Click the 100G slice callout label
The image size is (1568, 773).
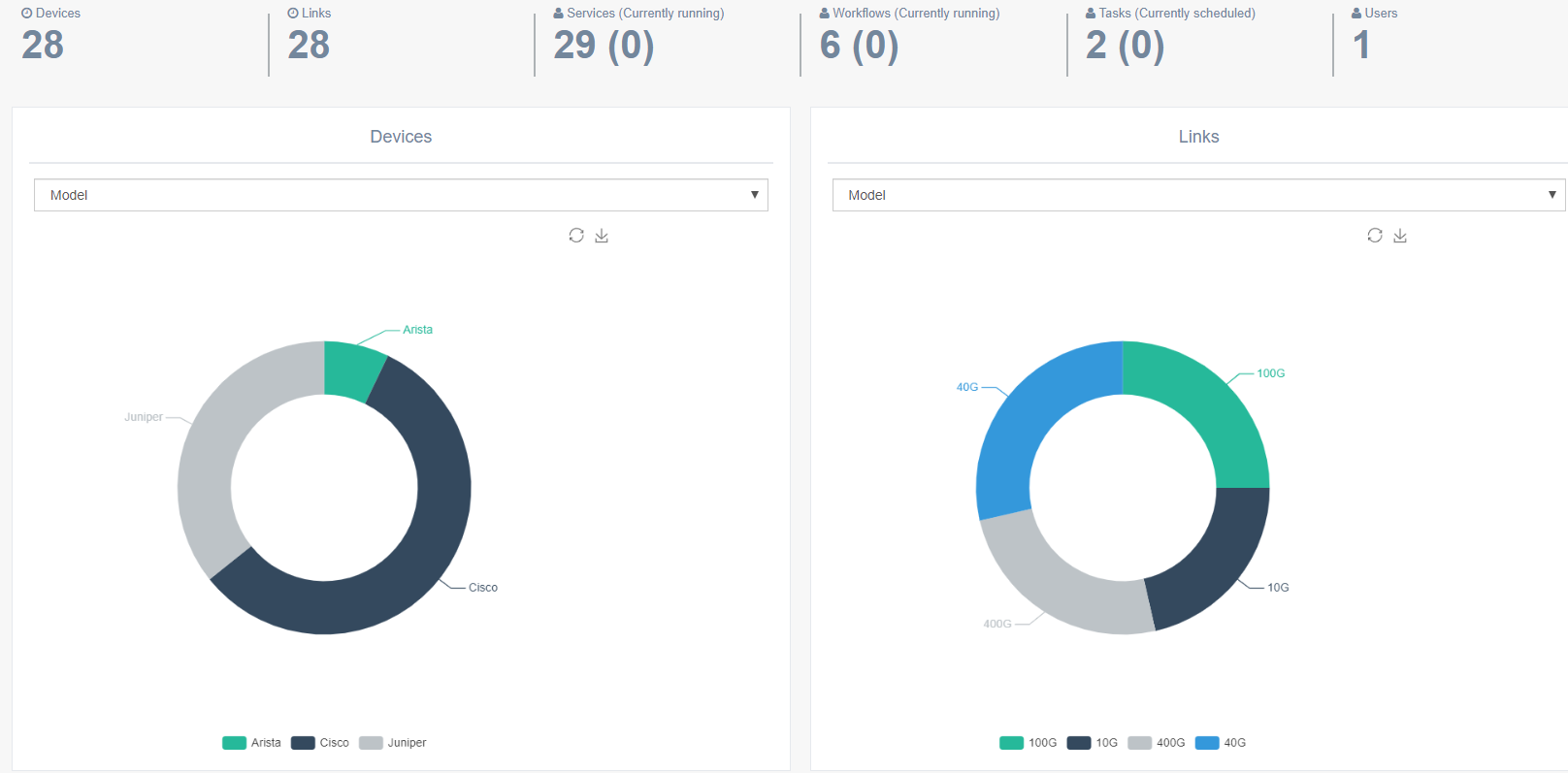(x=1271, y=373)
